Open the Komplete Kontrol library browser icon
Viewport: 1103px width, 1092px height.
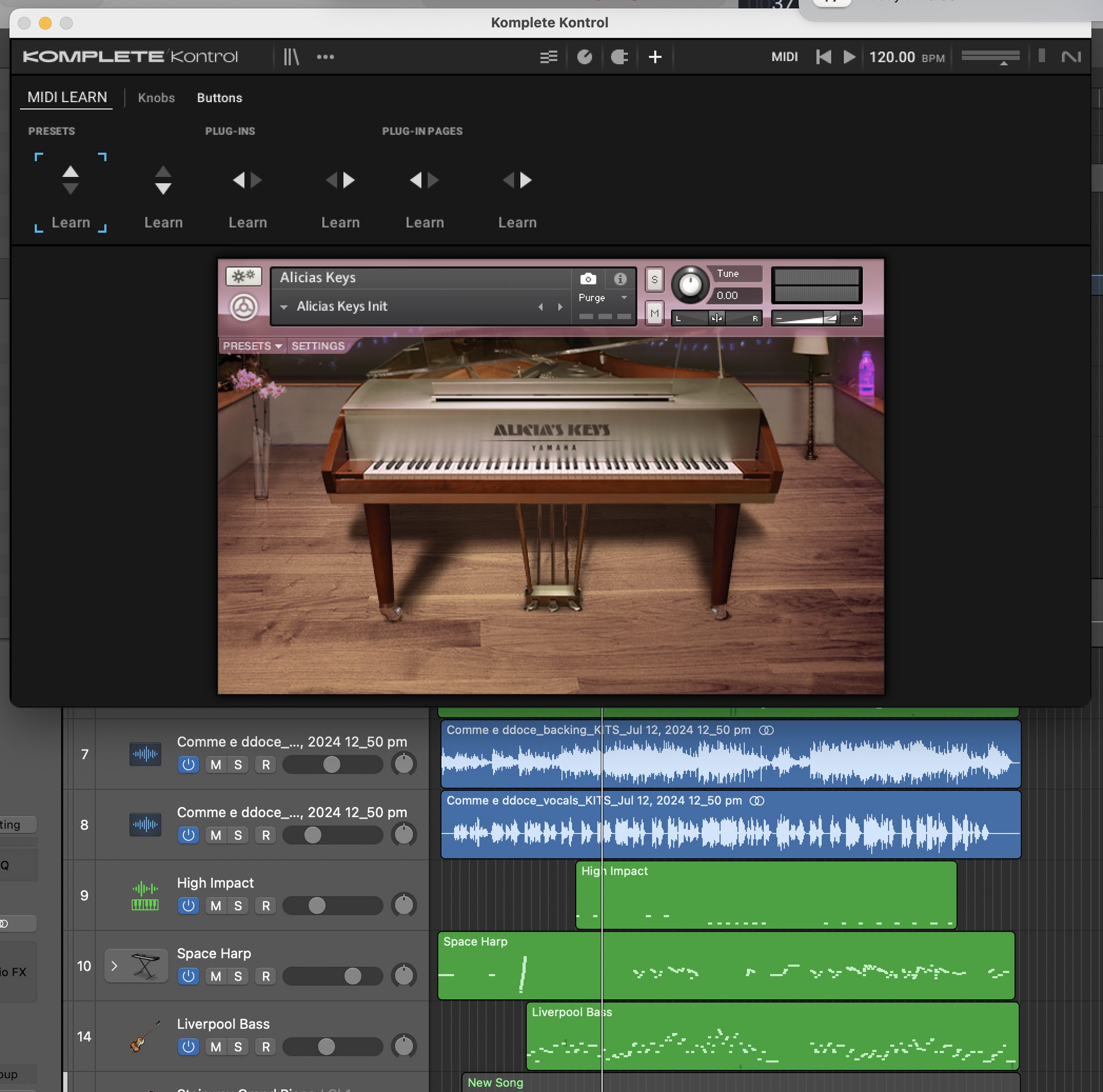(291, 57)
